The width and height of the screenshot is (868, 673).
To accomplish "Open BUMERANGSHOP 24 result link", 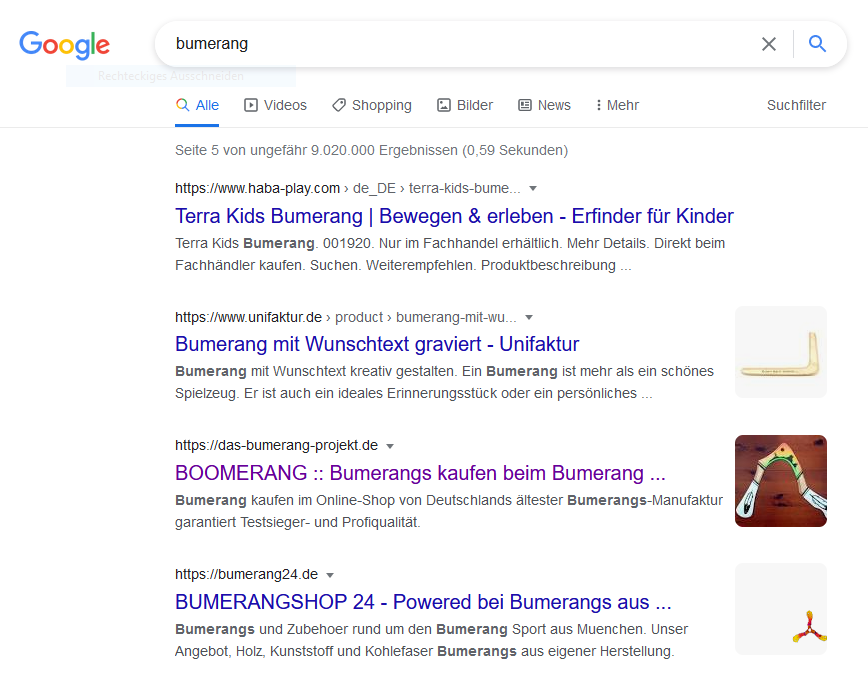I will 423,602.
